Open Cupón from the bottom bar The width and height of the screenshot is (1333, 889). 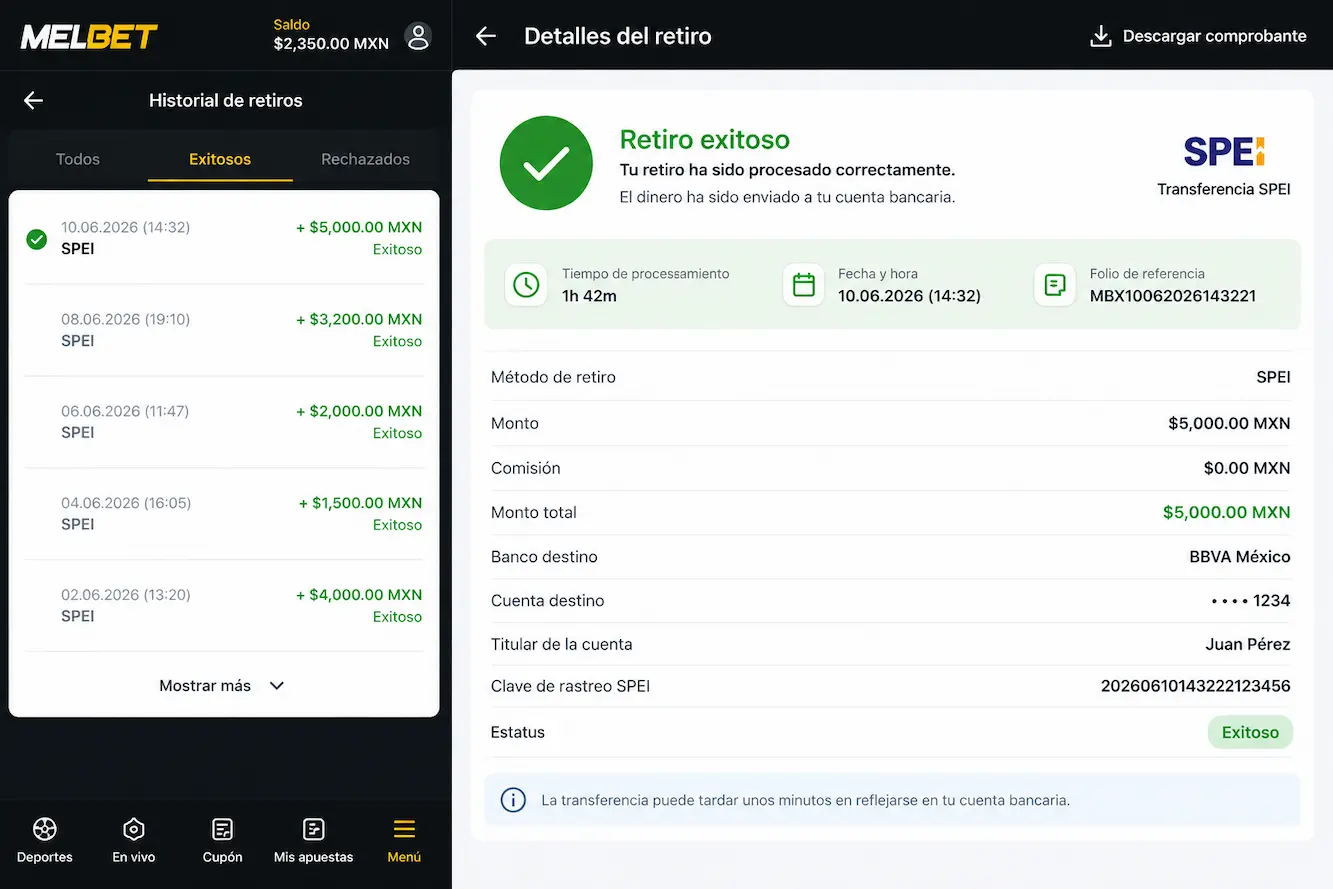[x=223, y=841]
